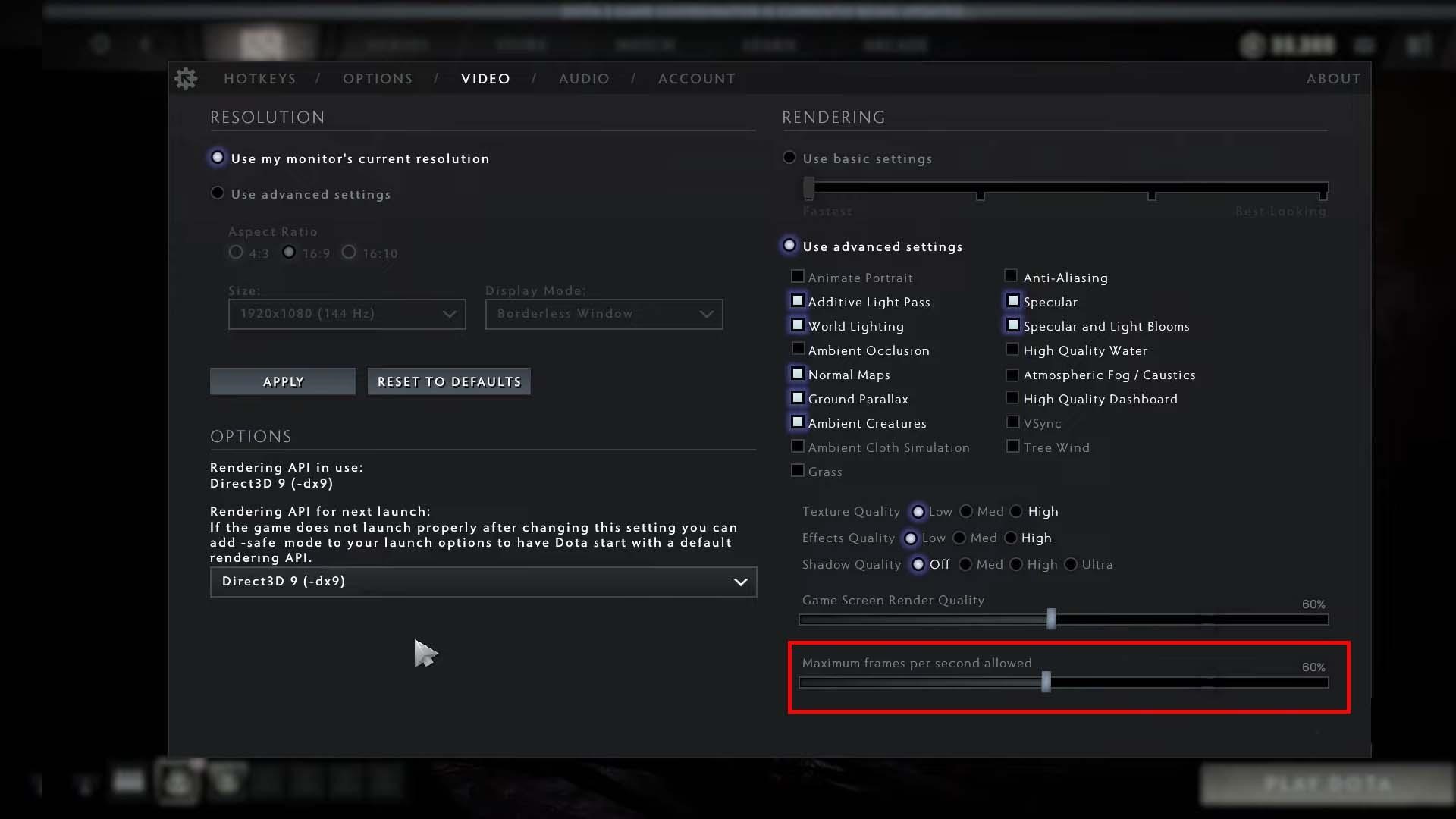Set Effects Quality to Med
The height and width of the screenshot is (819, 1456).
point(959,538)
